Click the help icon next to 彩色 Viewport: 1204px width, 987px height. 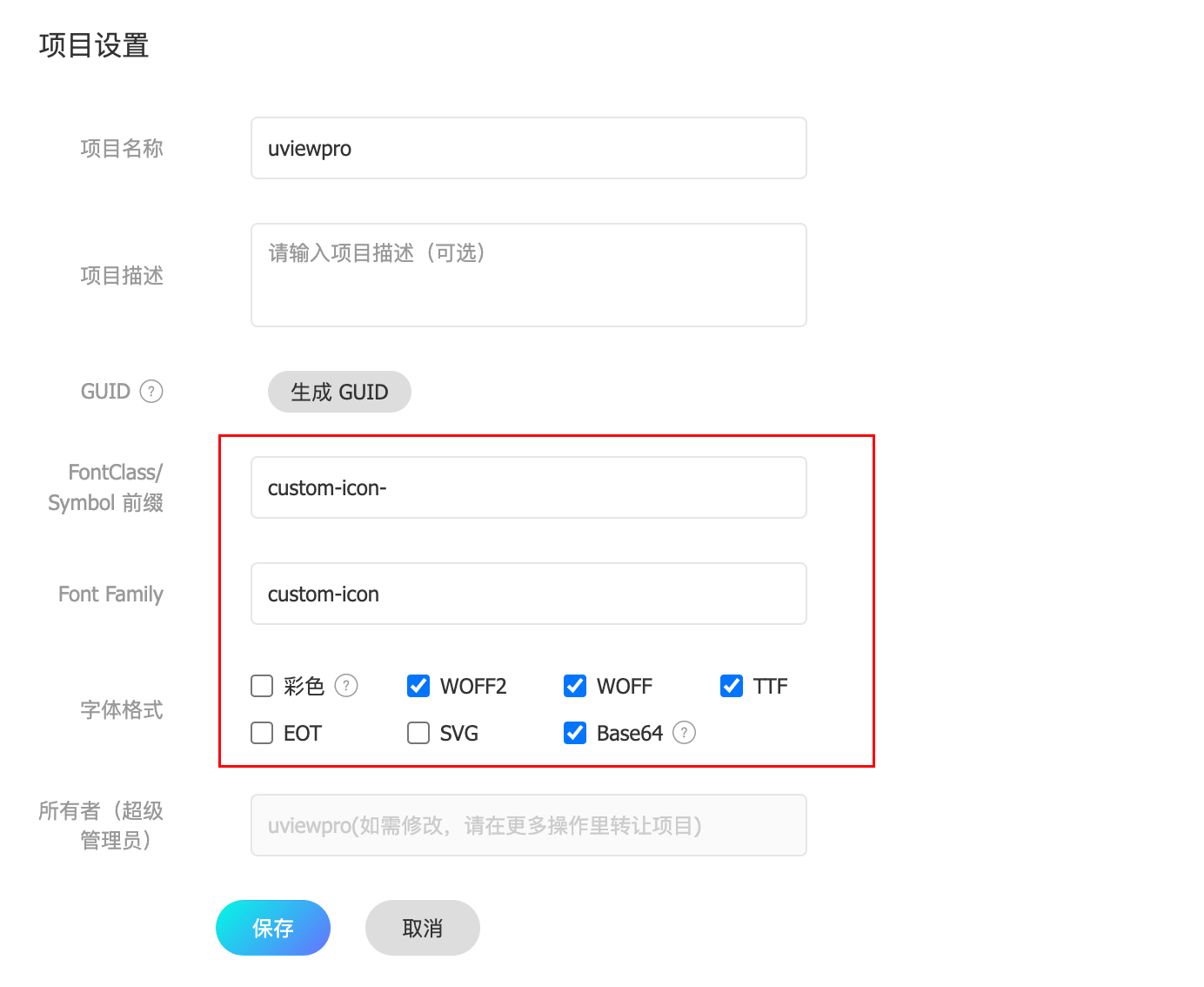coord(346,686)
